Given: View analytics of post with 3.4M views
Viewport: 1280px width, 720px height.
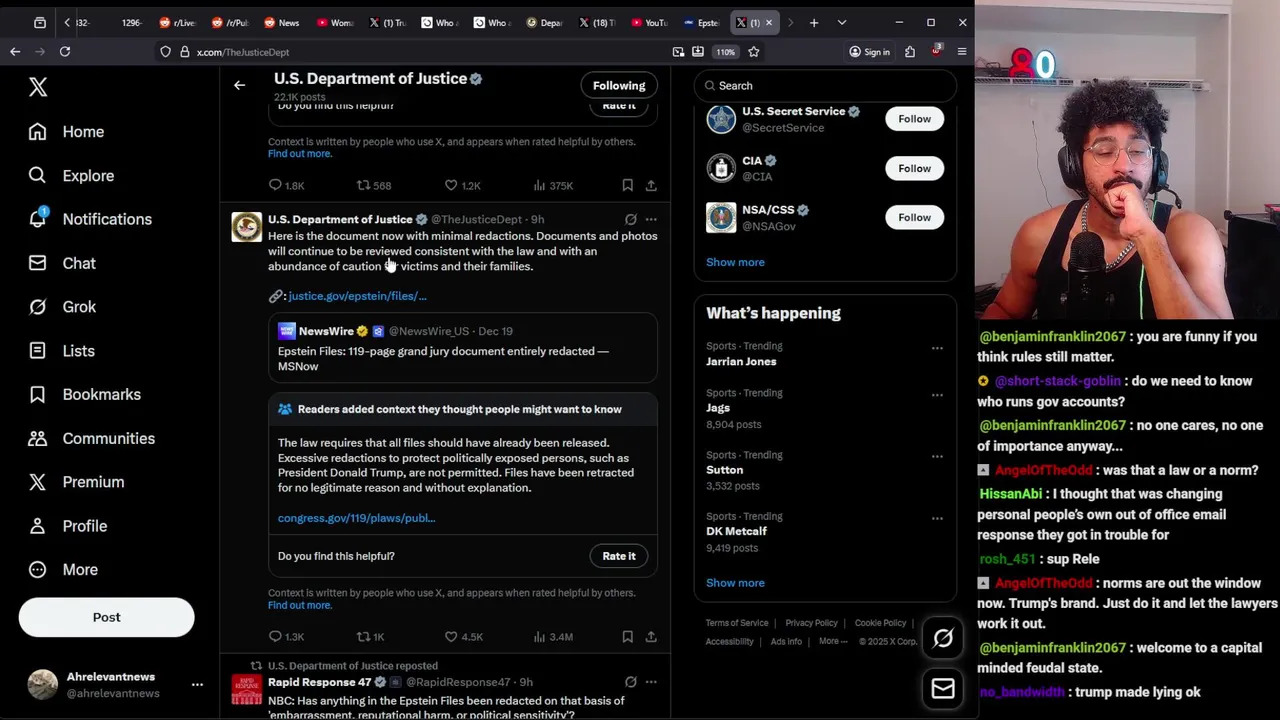Looking at the screenshot, I should tap(553, 636).
